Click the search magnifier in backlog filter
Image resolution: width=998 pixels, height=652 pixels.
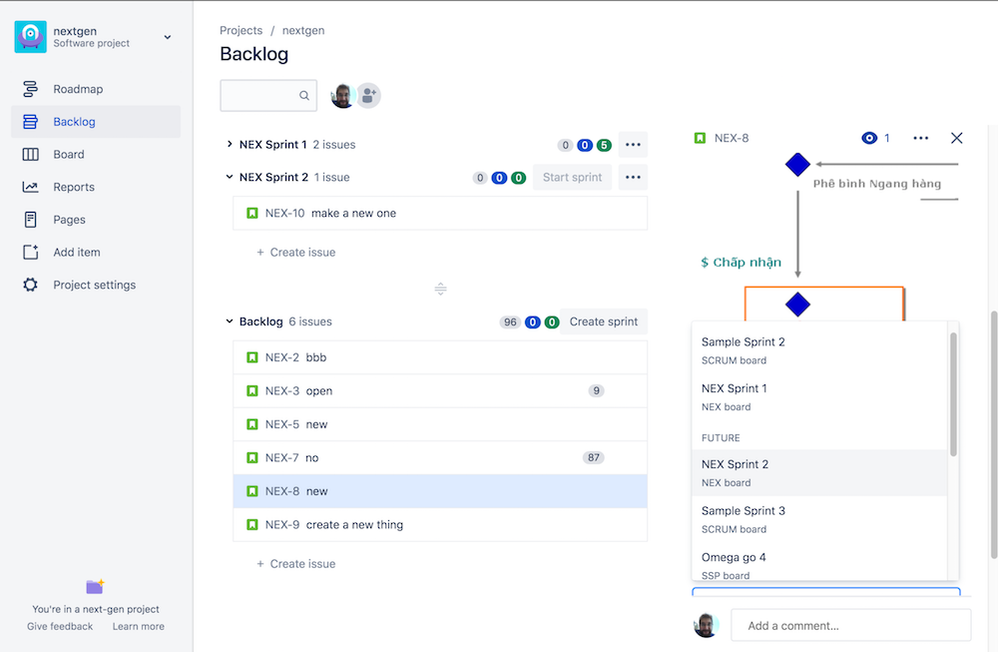tap(304, 96)
